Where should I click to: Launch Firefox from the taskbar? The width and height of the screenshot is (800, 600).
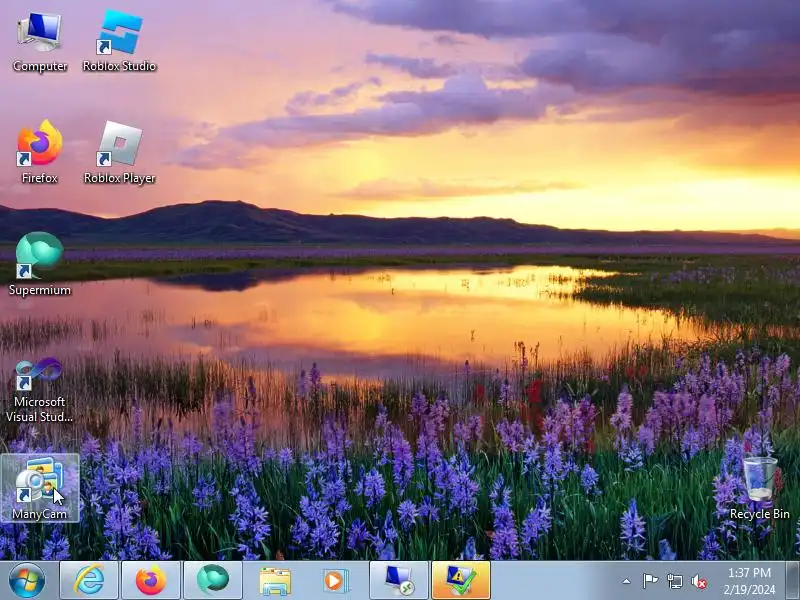(151, 580)
